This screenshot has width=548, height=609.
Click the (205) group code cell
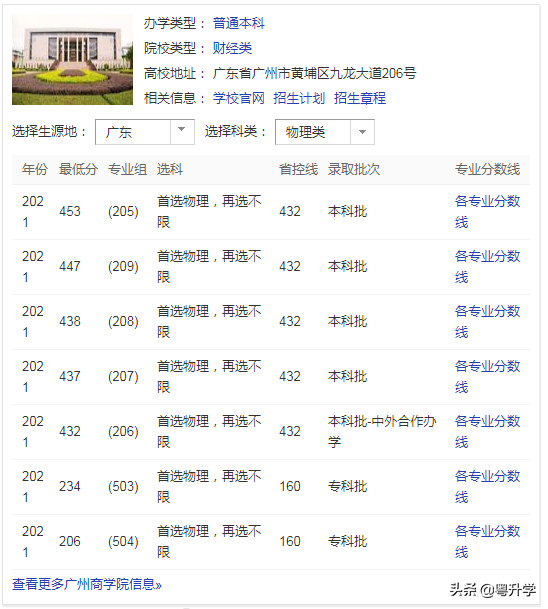(123, 212)
